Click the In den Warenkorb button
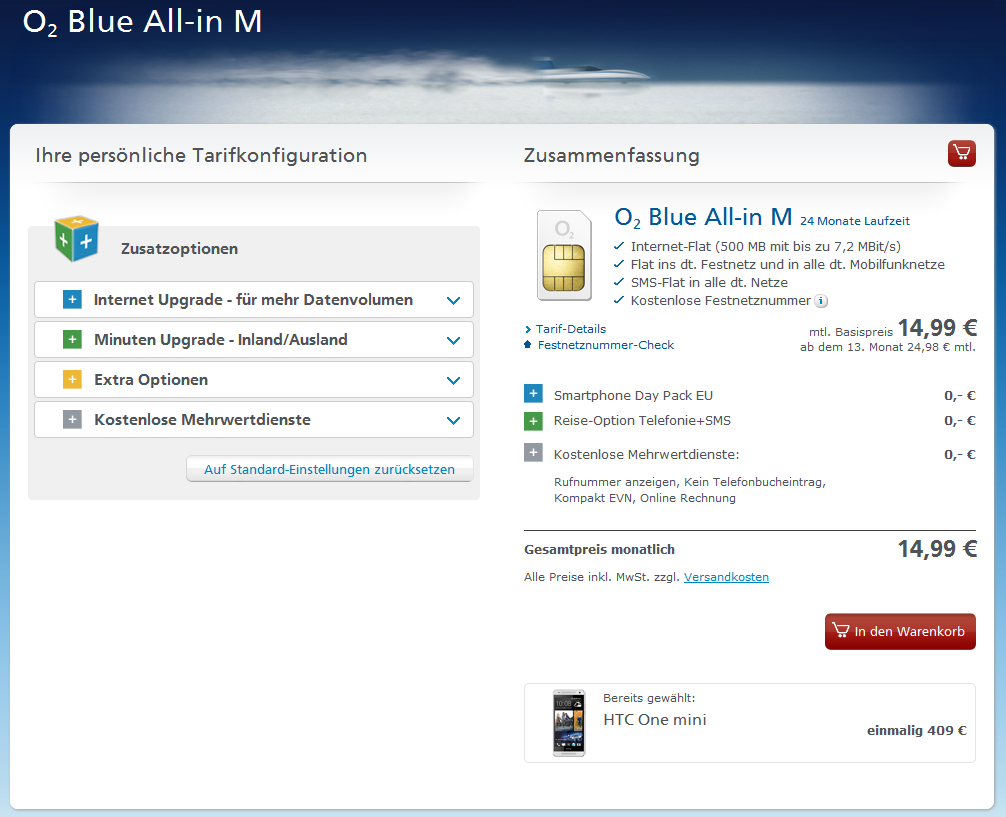 pos(900,632)
